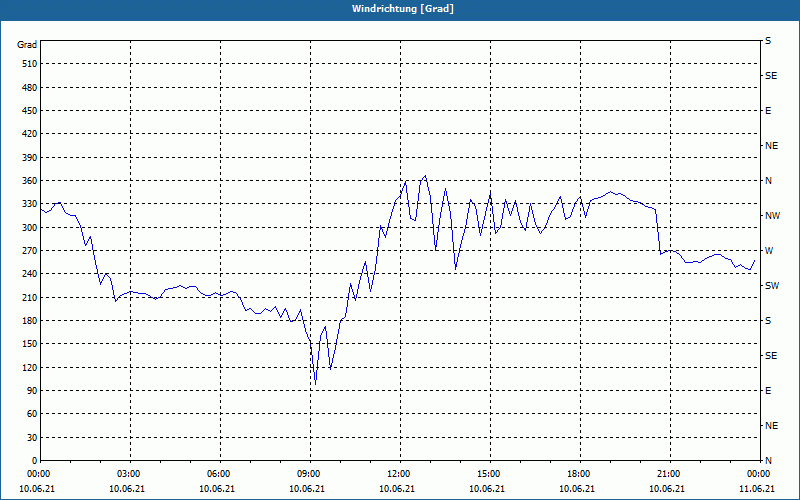The width and height of the screenshot is (800, 500).
Task: Pick the 18:00 time label
Action: (580, 474)
